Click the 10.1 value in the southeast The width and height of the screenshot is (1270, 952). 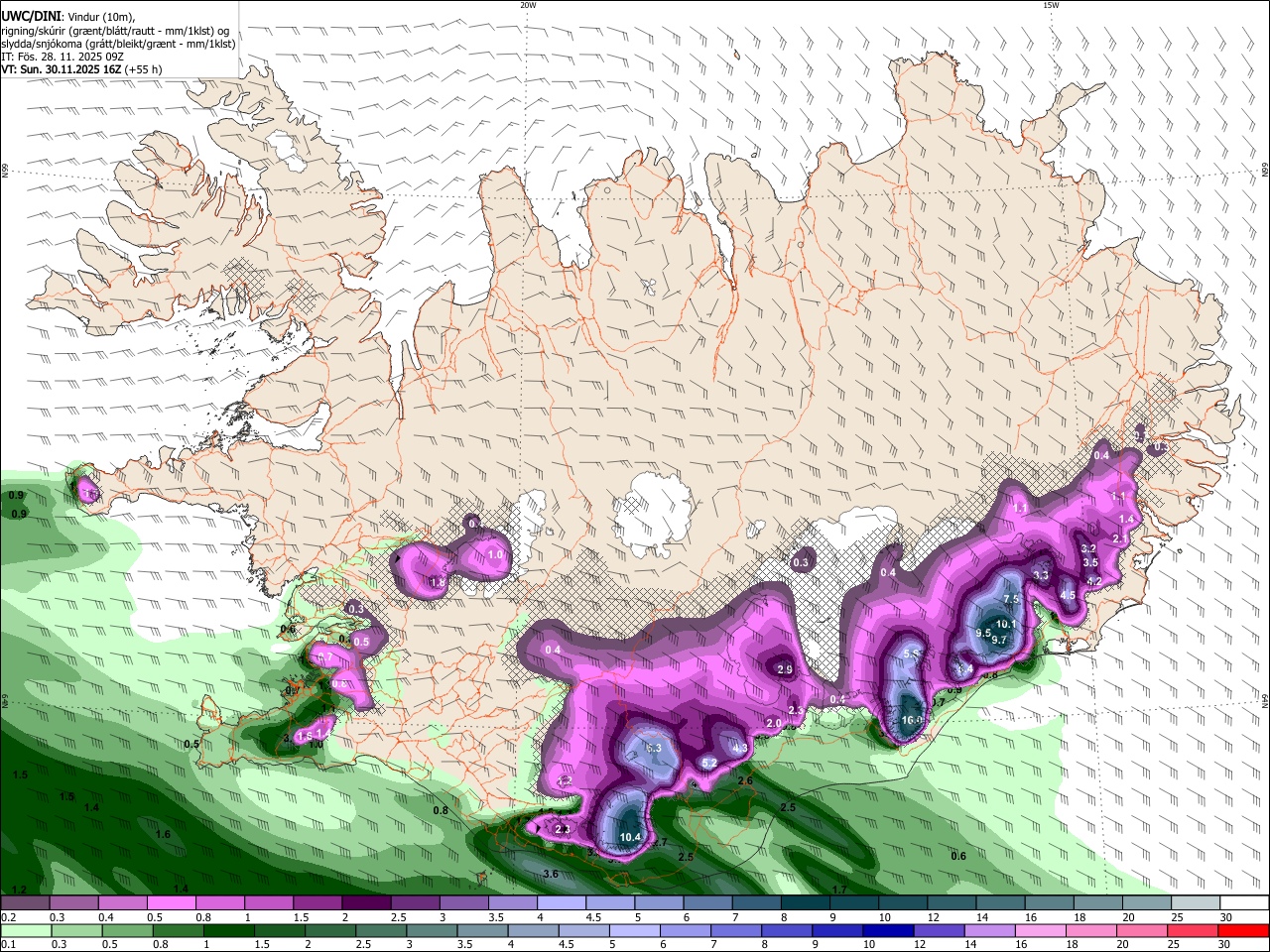point(1006,624)
